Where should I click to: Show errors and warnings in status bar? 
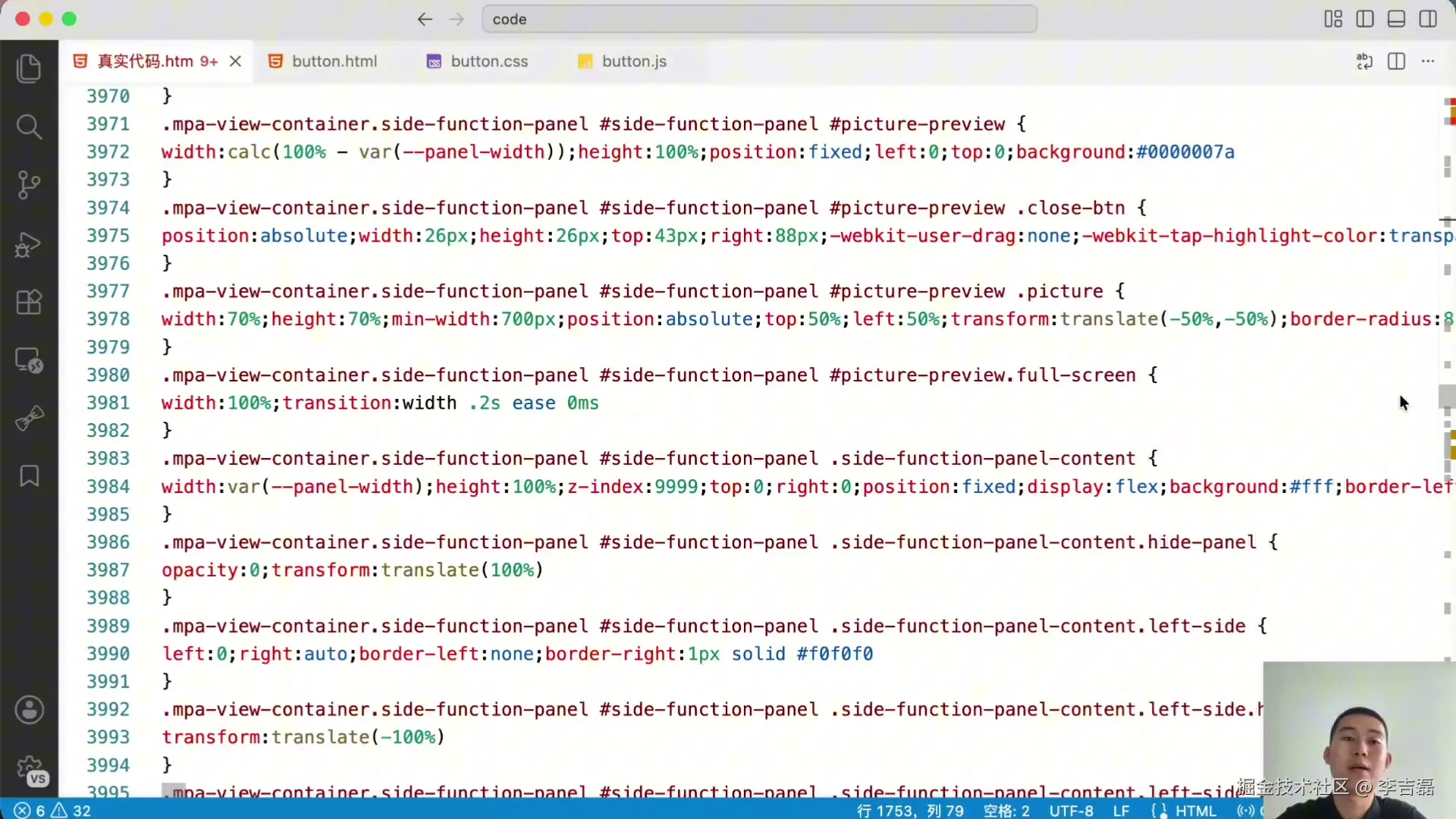point(52,811)
